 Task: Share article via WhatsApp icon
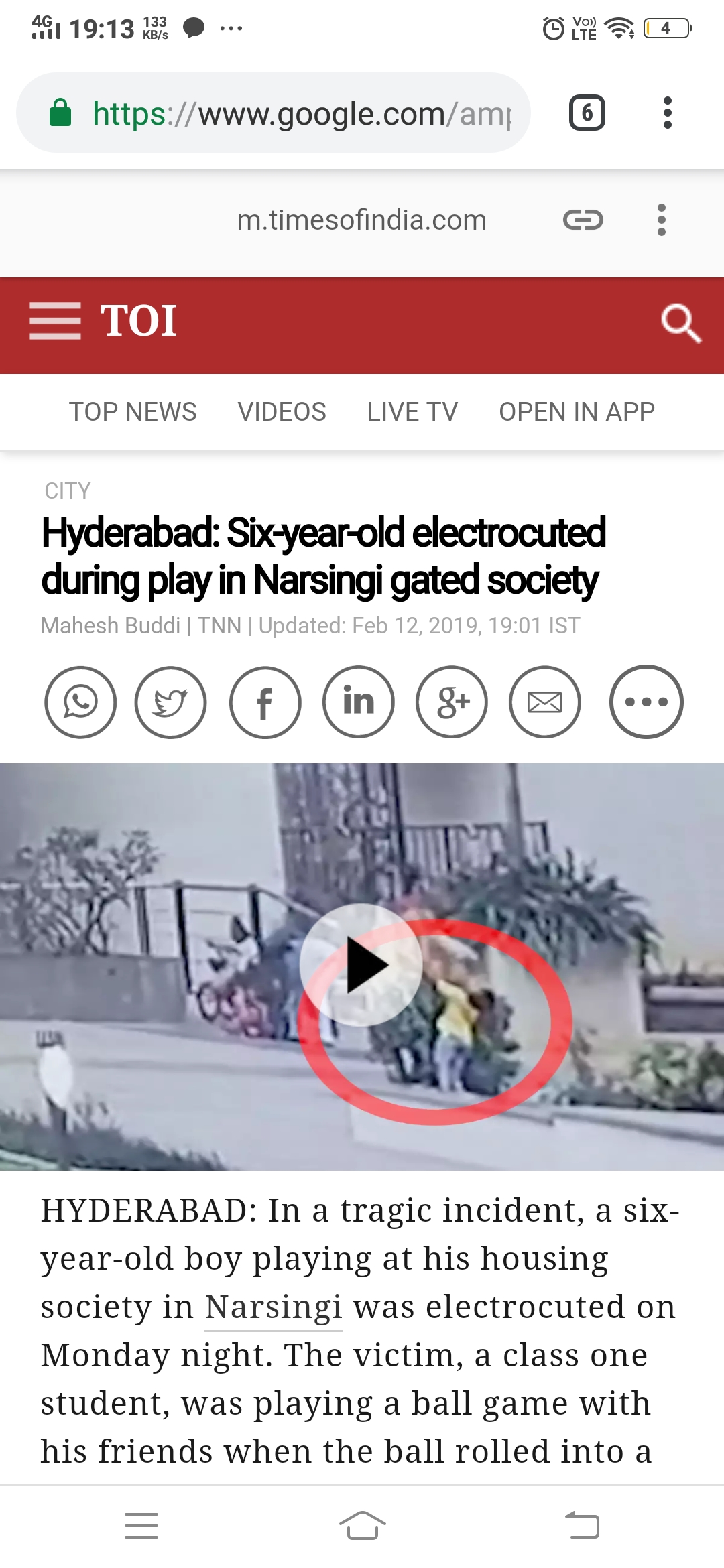click(80, 702)
